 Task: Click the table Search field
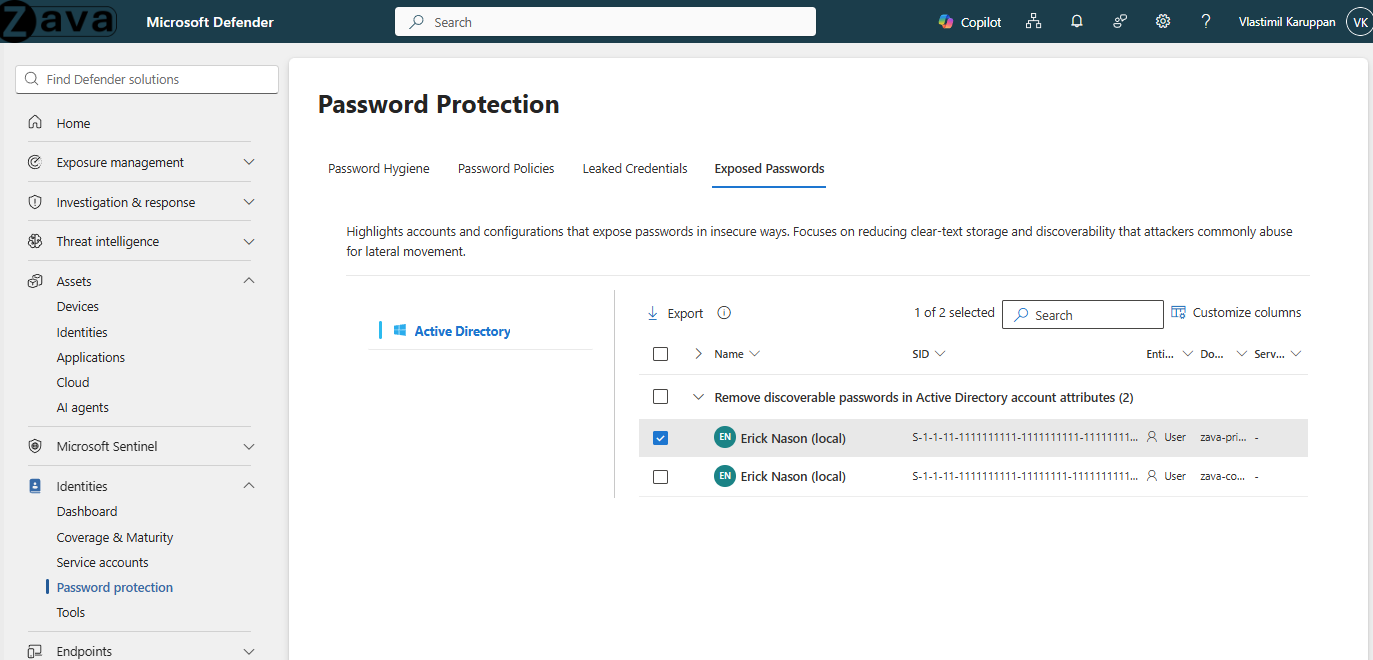[1083, 314]
